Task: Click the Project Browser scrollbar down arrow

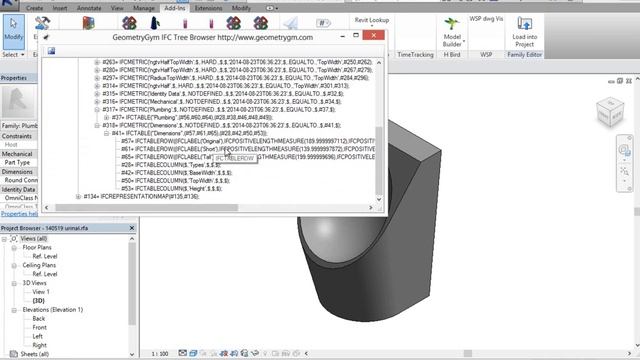Action: click(x=132, y=354)
